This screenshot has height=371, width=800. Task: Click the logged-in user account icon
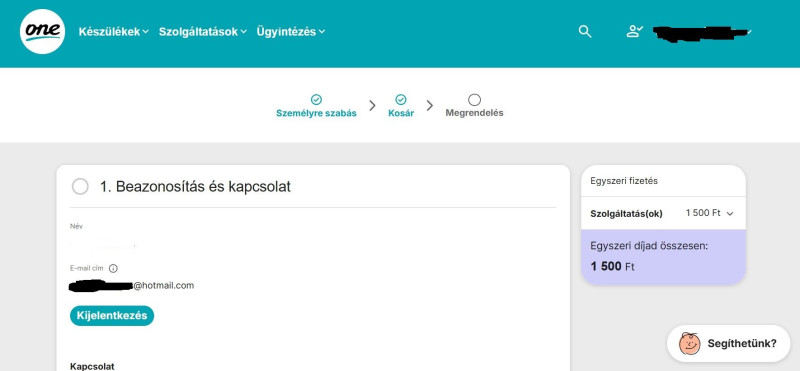click(634, 32)
